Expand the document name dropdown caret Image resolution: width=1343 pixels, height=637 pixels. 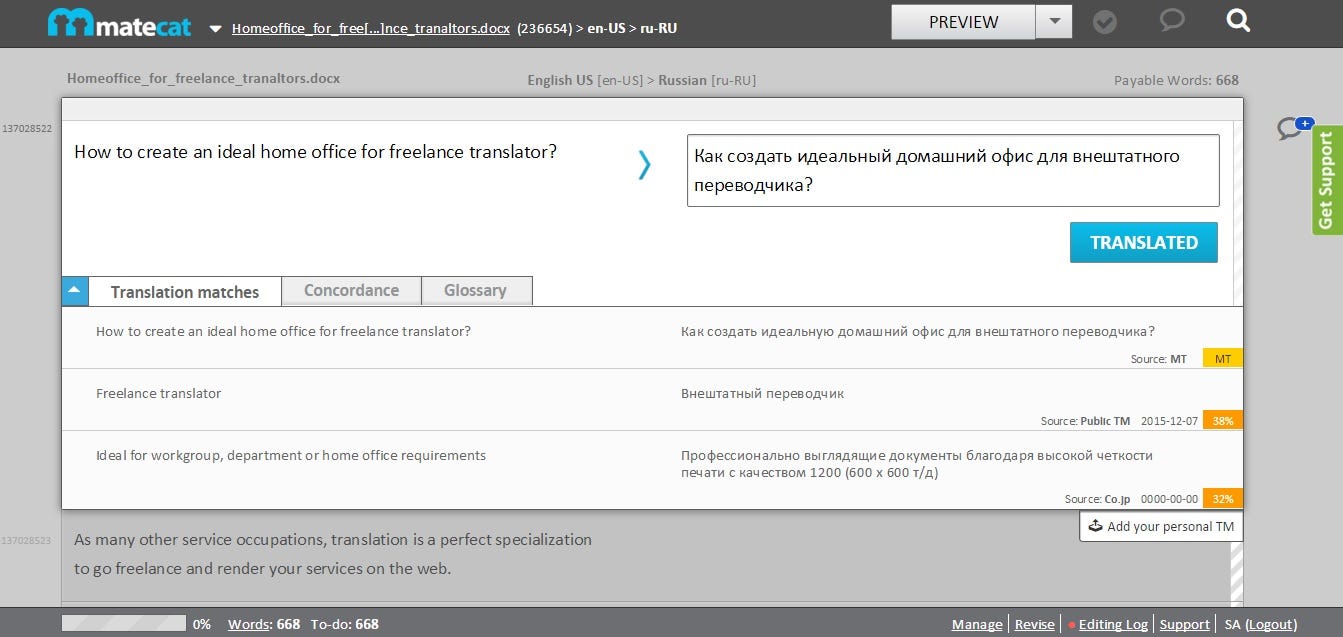click(214, 29)
